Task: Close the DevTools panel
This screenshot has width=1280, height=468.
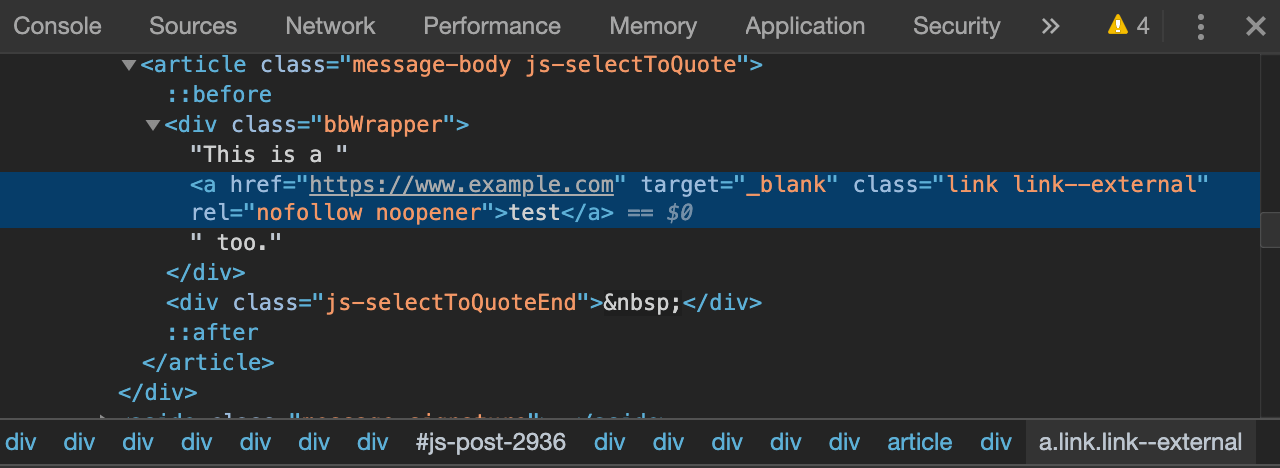Action: coord(1256,26)
